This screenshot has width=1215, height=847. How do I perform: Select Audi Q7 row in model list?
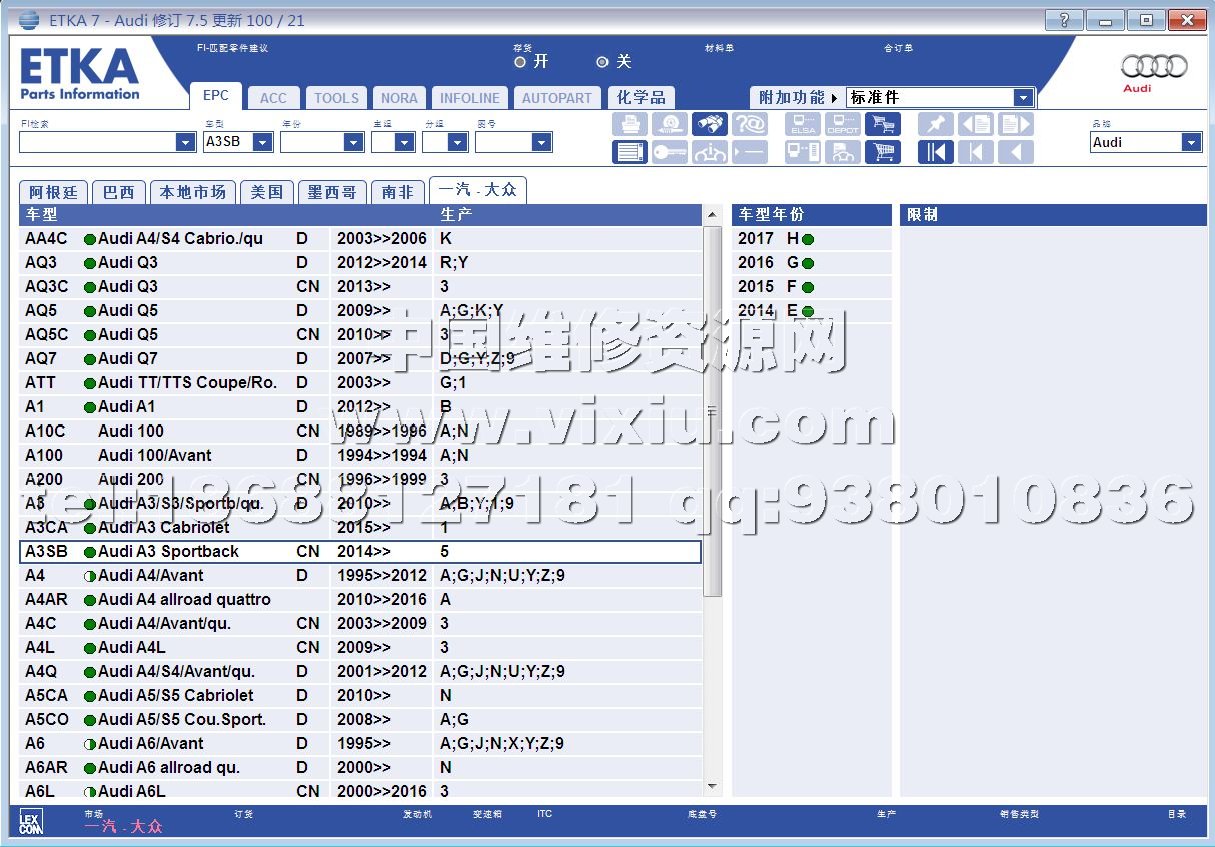pos(128,359)
